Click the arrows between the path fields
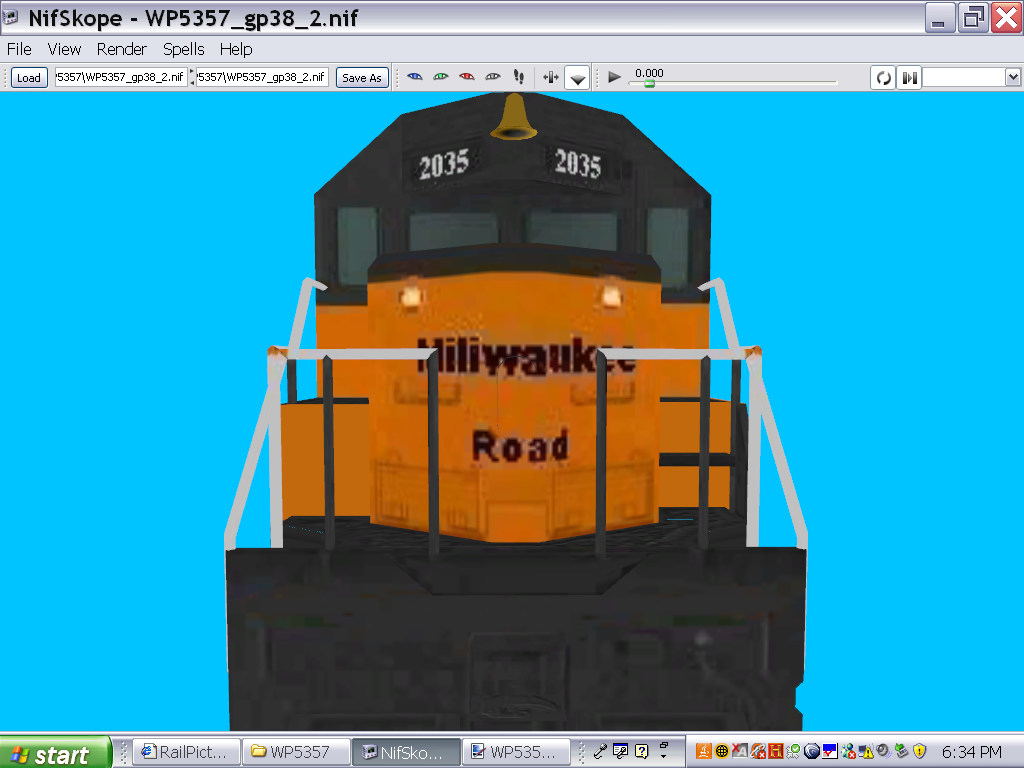The width and height of the screenshot is (1024, 768). pos(192,77)
